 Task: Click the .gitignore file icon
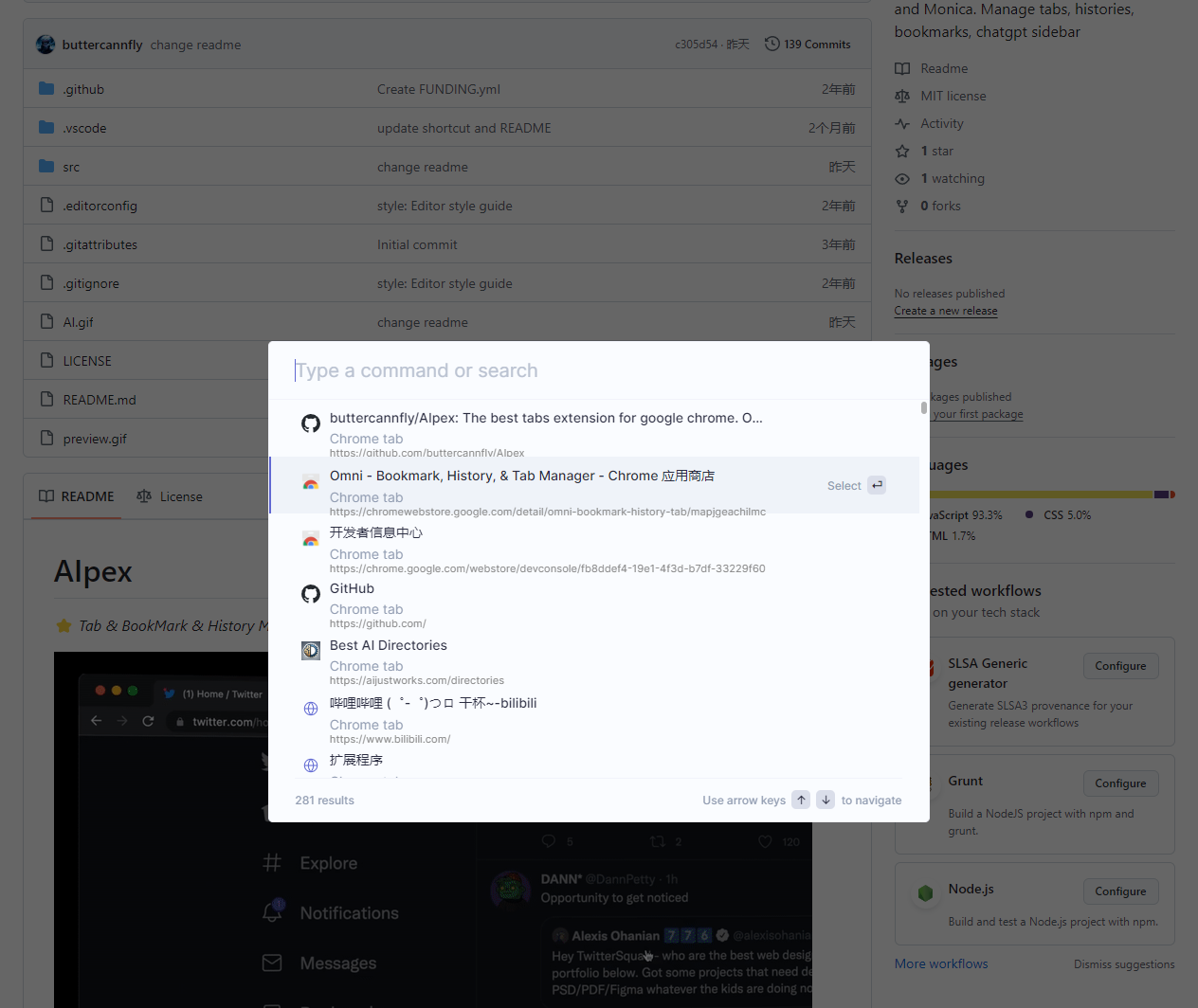point(46,283)
